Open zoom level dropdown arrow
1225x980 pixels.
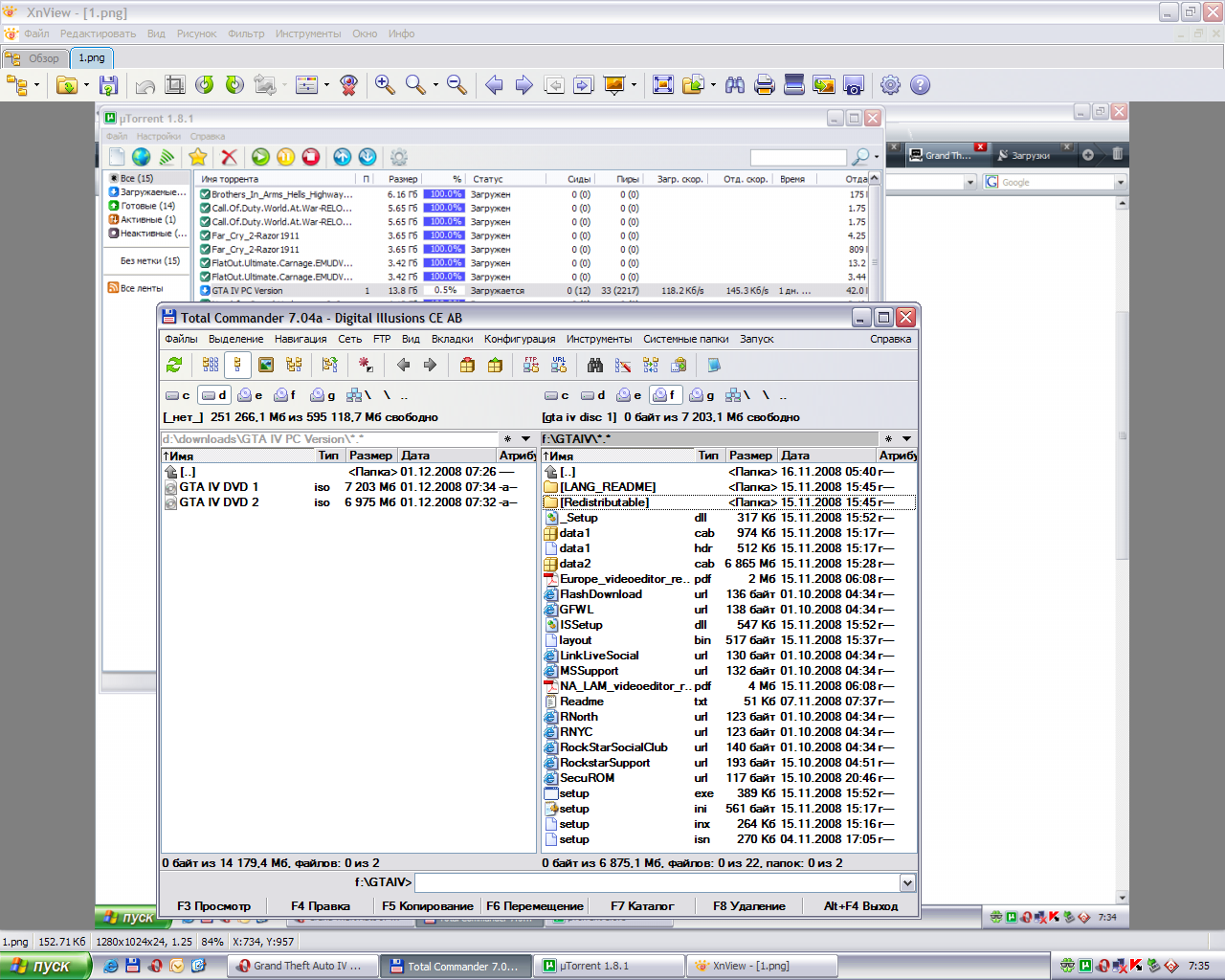pos(435,85)
